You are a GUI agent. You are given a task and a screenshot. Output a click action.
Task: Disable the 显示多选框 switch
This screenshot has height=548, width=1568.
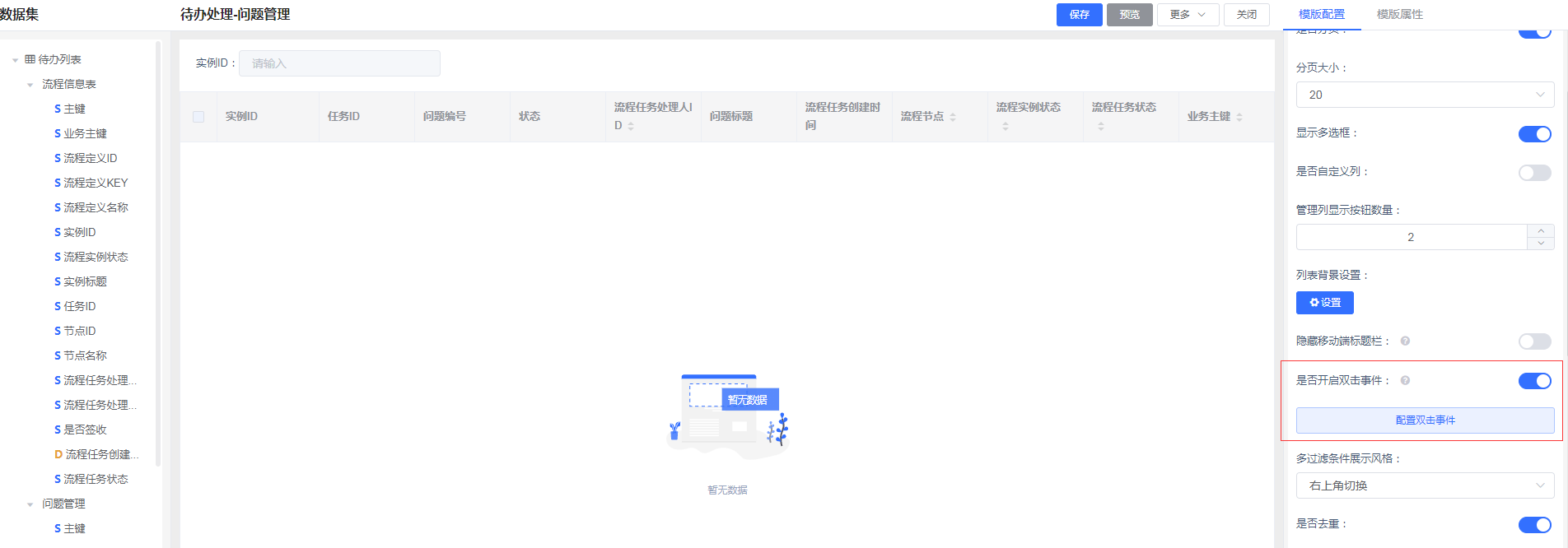point(1534,134)
